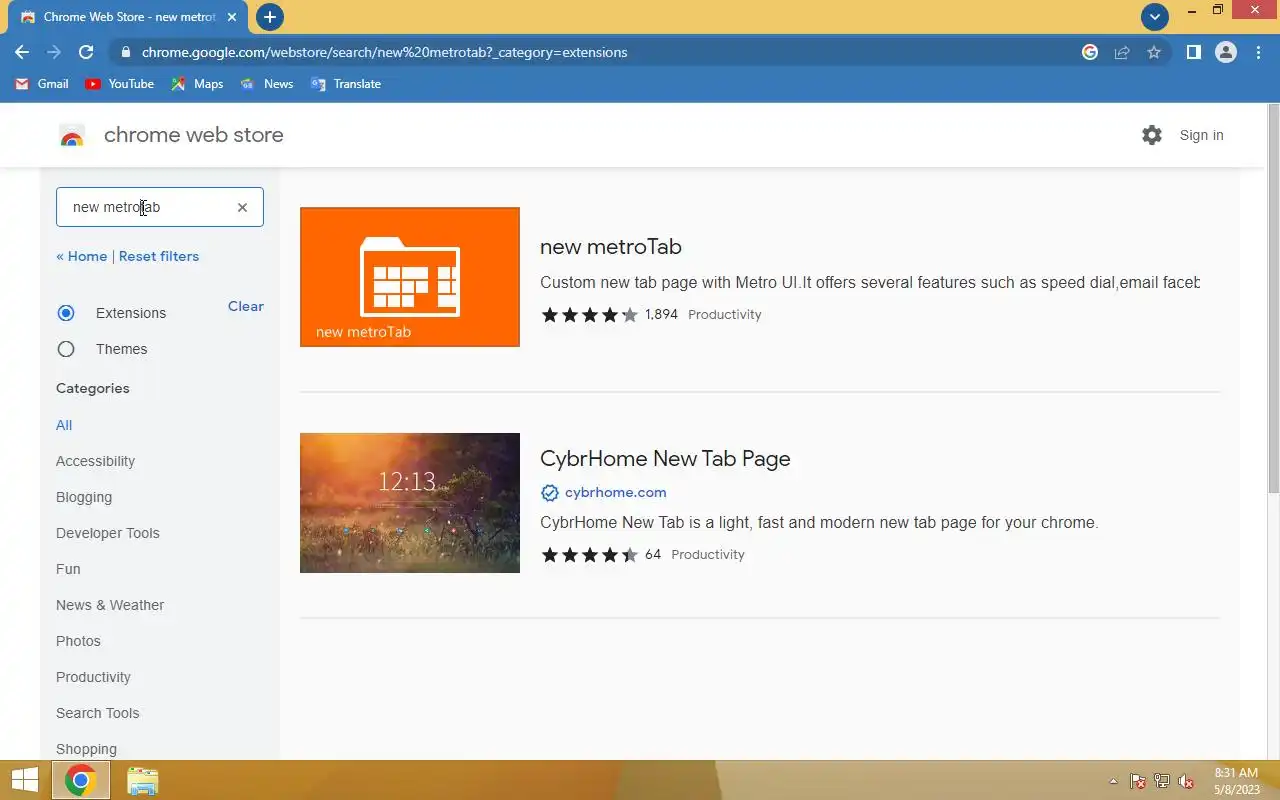The width and height of the screenshot is (1280, 800).
Task: Select the Extensions radio button
Action: (x=66, y=313)
